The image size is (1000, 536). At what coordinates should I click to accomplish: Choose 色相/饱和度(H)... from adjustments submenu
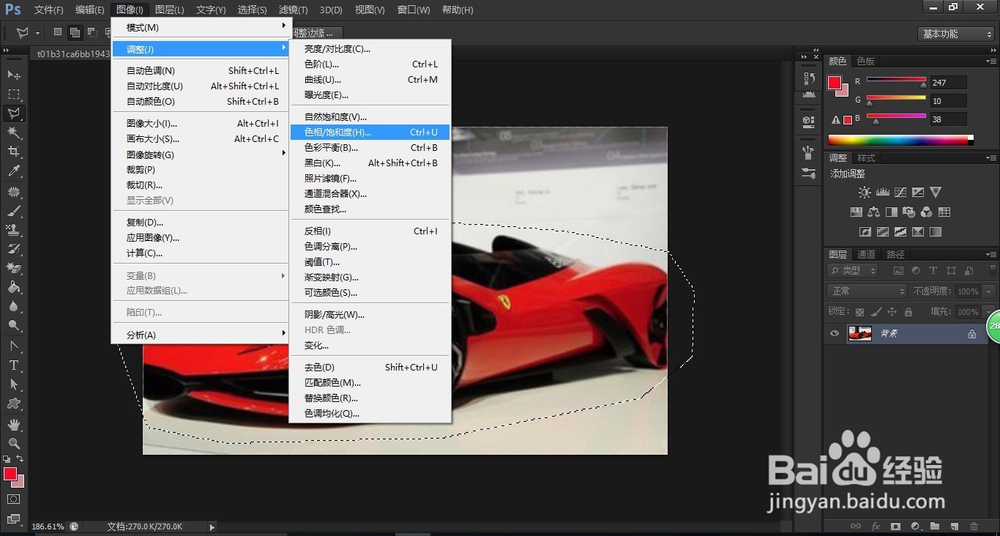[370, 132]
